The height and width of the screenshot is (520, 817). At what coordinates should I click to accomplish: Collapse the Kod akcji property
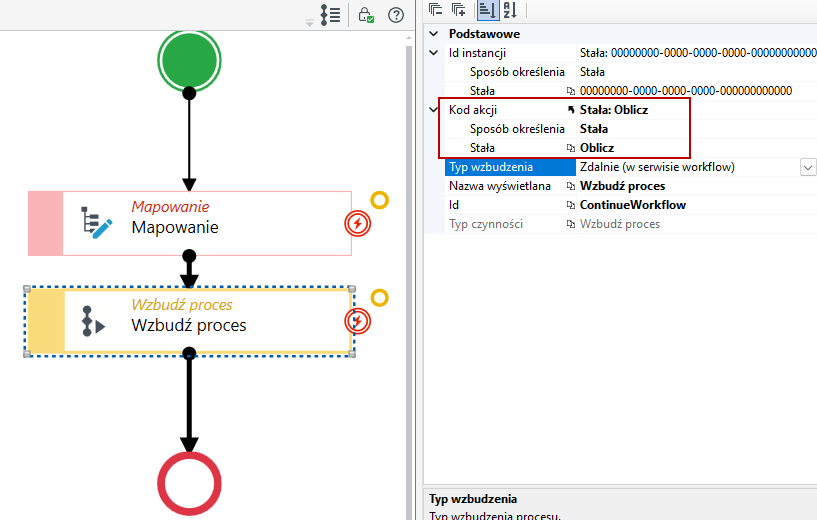(x=434, y=109)
